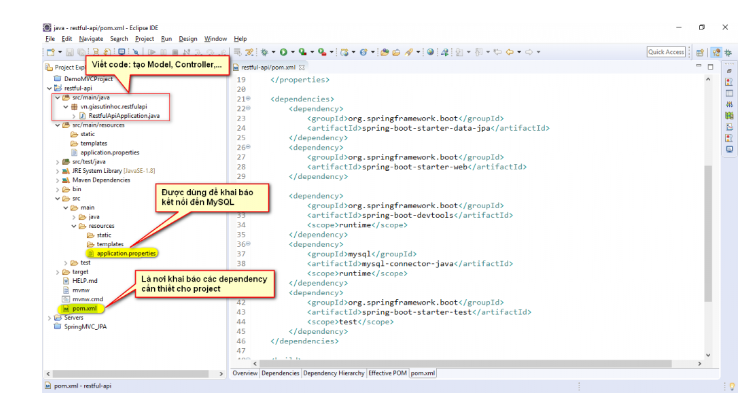Click the Project Explorer horizontal scrollbar
This screenshot has height=398, width=753.
(x=131, y=374)
